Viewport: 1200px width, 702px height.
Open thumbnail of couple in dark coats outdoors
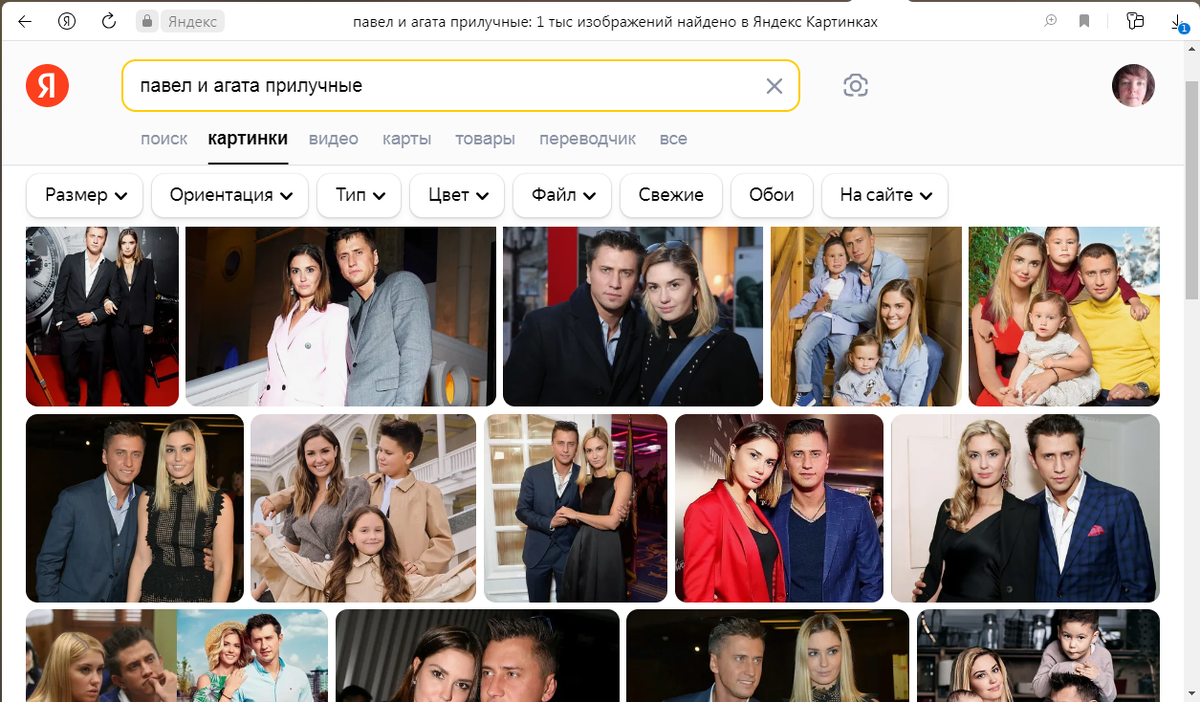pyautogui.click(x=633, y=316)
